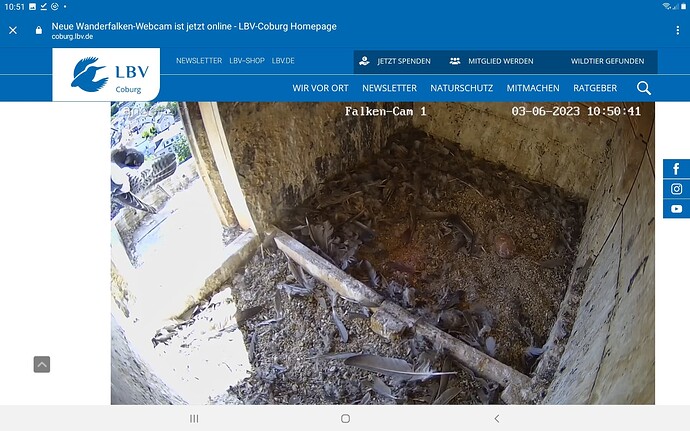
Task: Click the Jetzt Spenden button
Action: tap(396, 61)
